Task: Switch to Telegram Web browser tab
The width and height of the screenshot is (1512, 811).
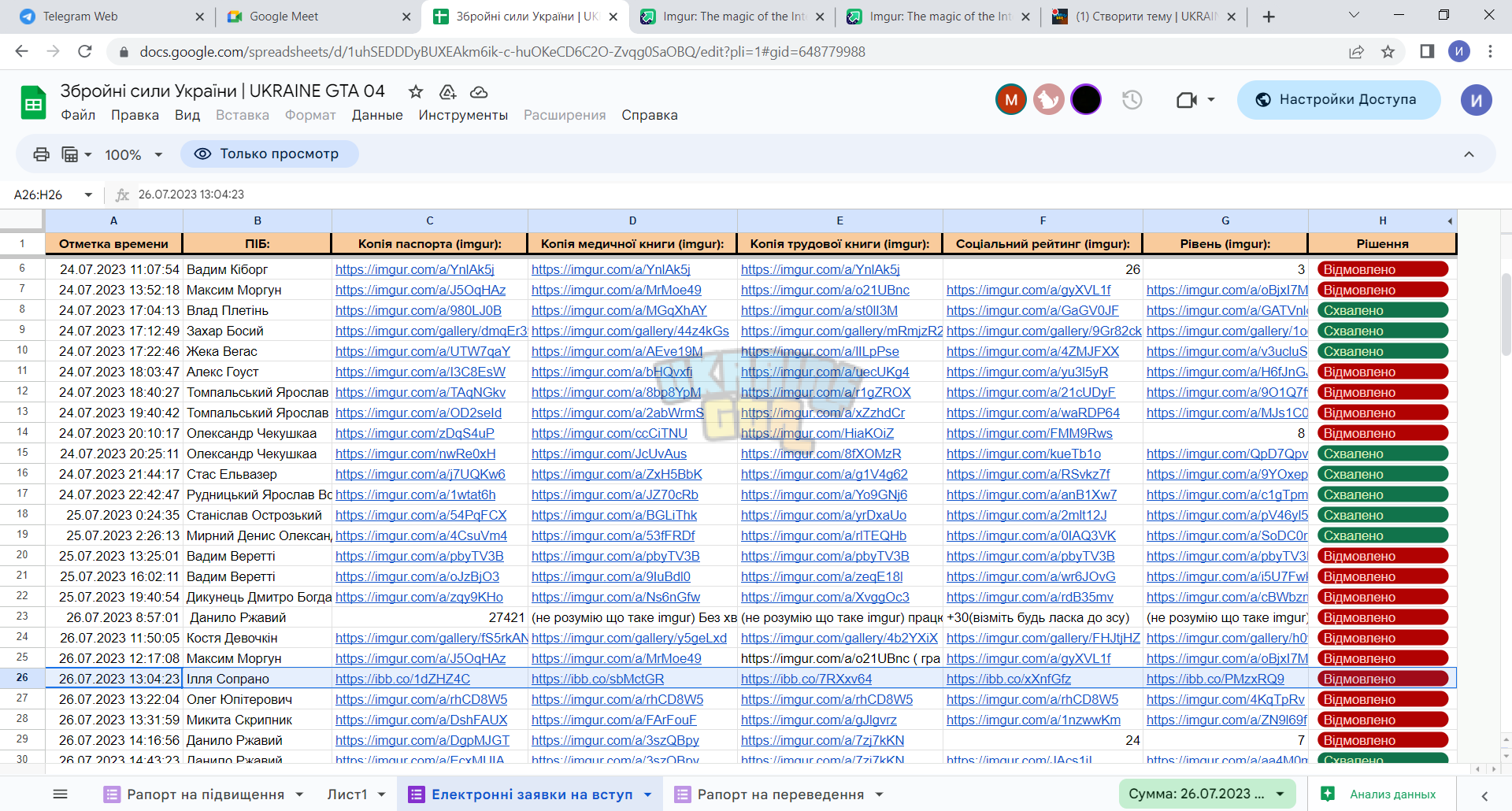Action: pos(110,17)
